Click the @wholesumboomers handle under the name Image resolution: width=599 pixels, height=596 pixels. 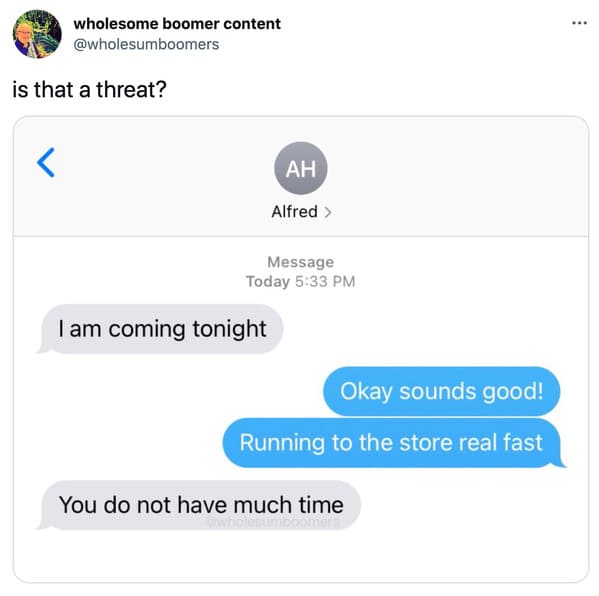click(146, 44)
